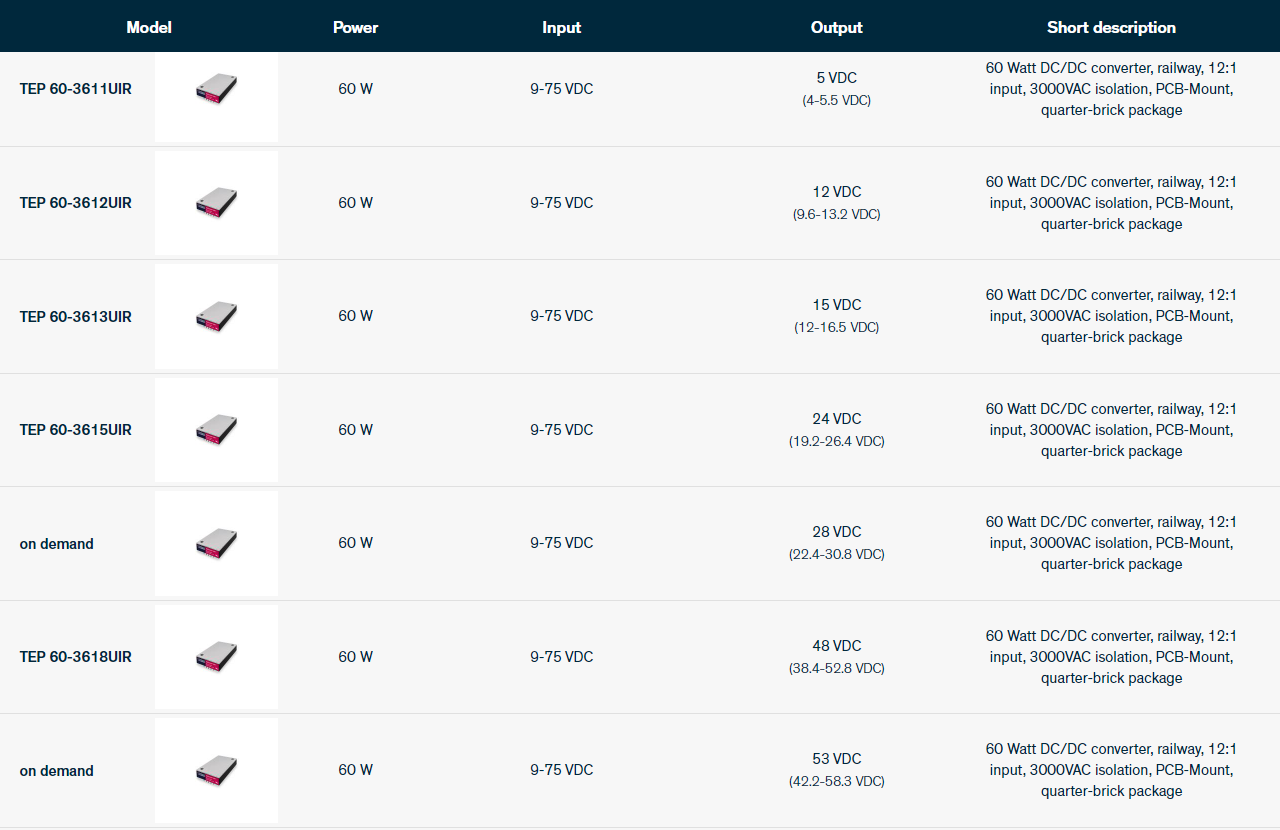Click the TEP 60-3612UIR converter thumbnail
Image resolution: width=1280 pixels, height=830 pixels.
click(x=216, y=203)
